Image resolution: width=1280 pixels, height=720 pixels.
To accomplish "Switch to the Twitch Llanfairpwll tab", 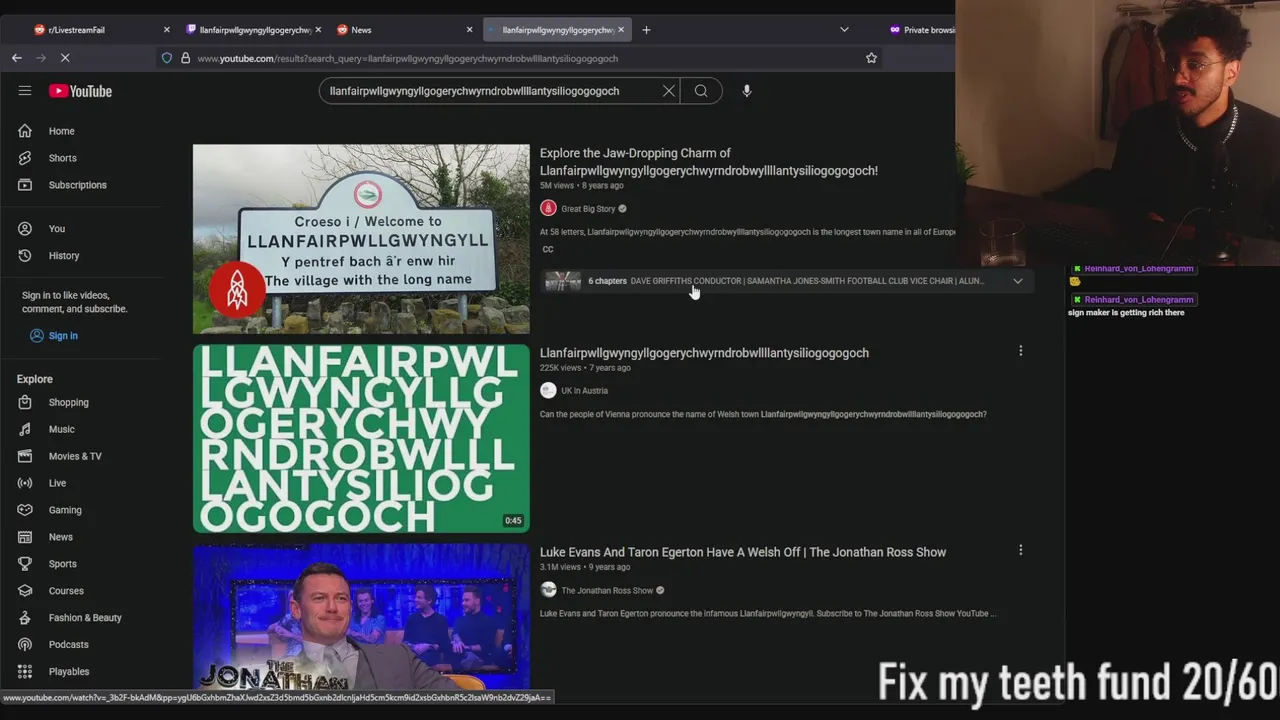I will tap(255, 30).
